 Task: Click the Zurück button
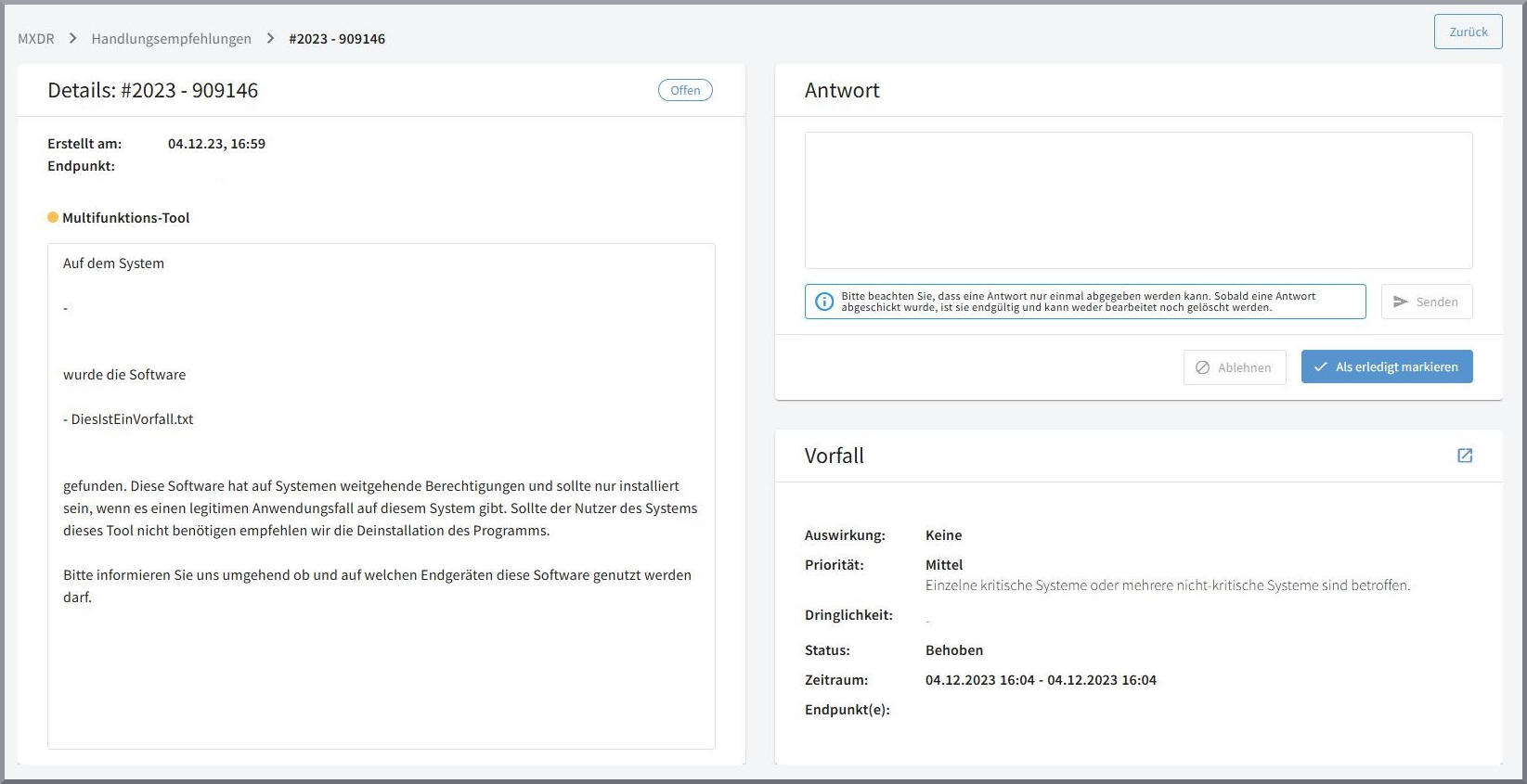click(1468, 32)
